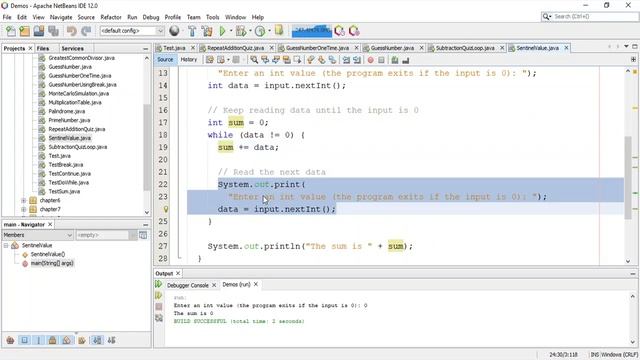Click the New File toolbar icon
The height and width of the screenshot is (360, 640).
coord(11,31)
